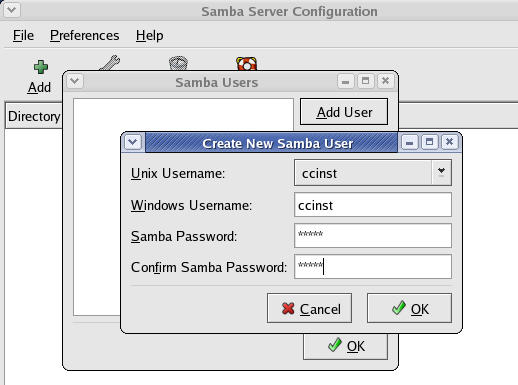
Task: Open the File menu
Action: [x=23, y=35]
